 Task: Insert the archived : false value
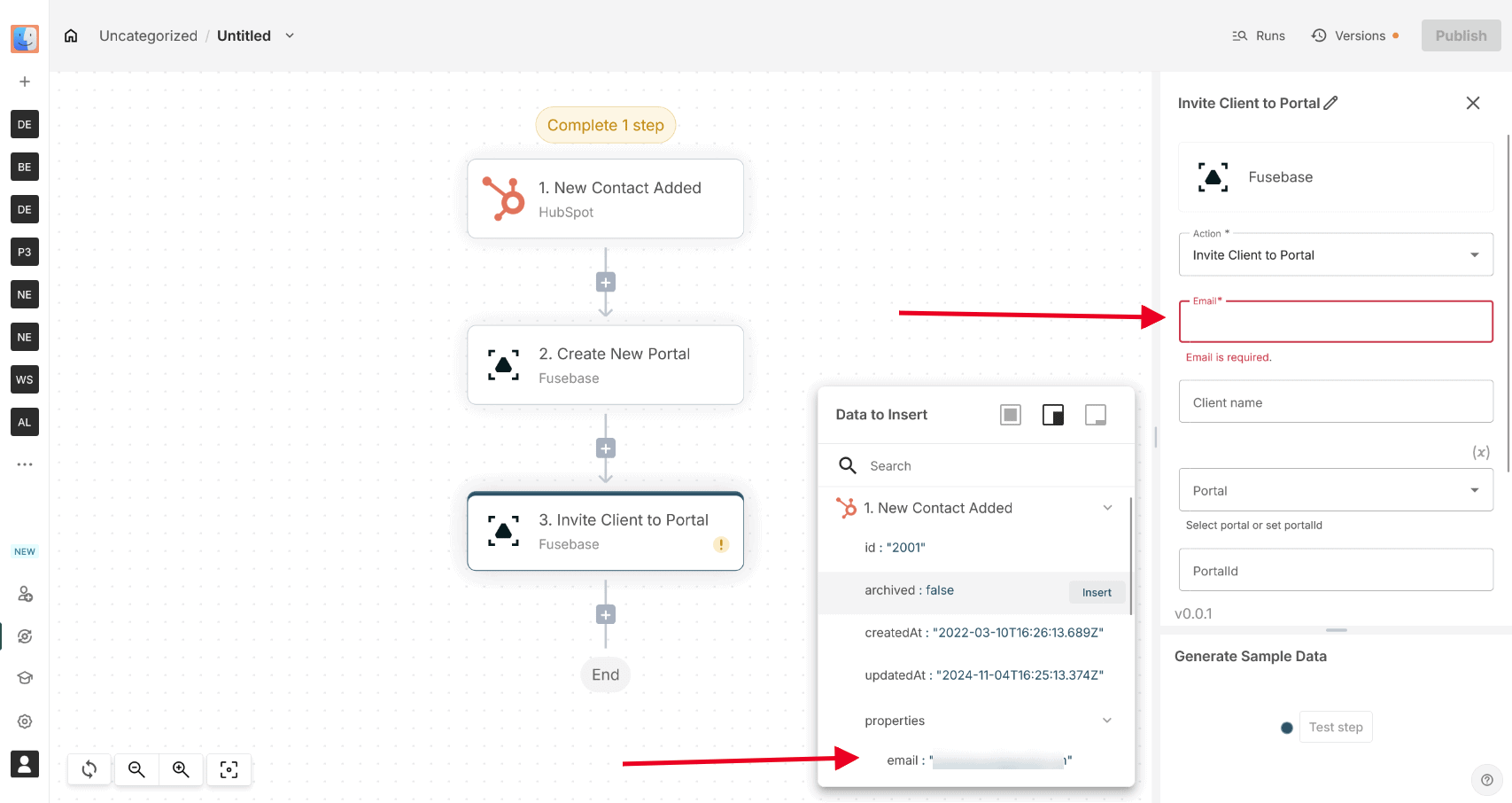1097,592
